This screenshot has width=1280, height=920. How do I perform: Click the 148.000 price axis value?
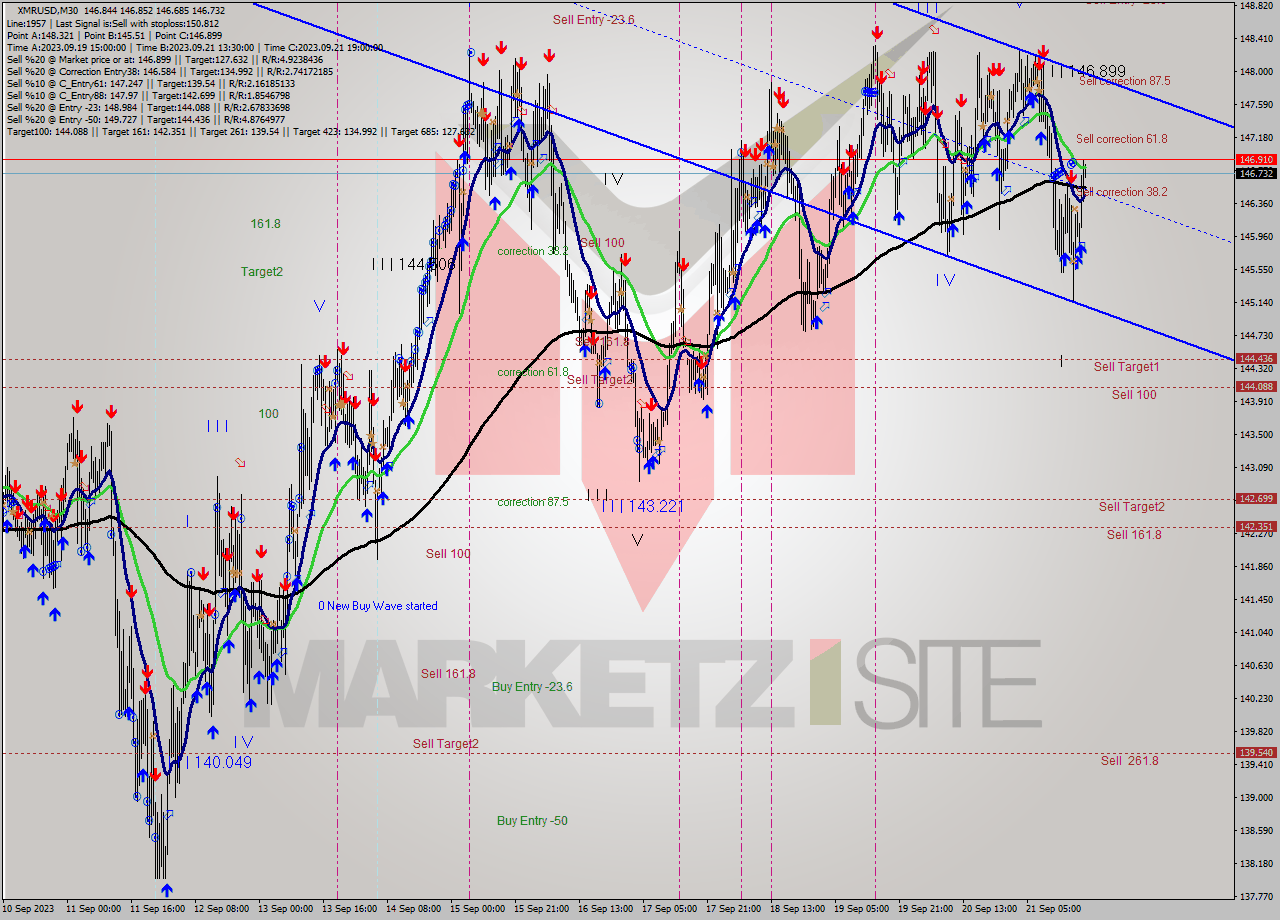pos(1256,72)
